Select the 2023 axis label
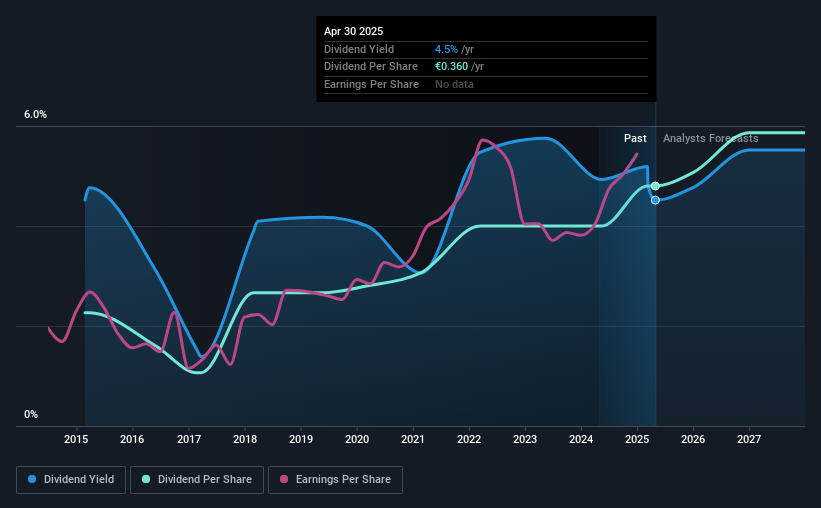Image resolution: width=821 pixels, height=508 pixels. tap(525, 439)
